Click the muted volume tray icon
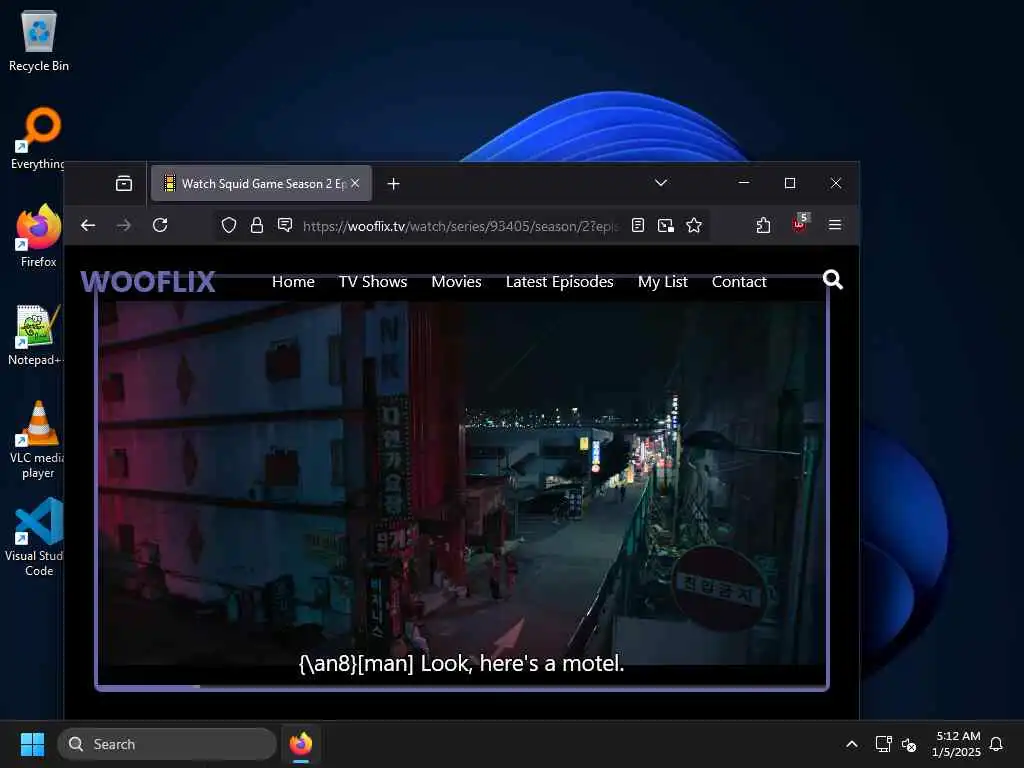 tap(908, 744)
